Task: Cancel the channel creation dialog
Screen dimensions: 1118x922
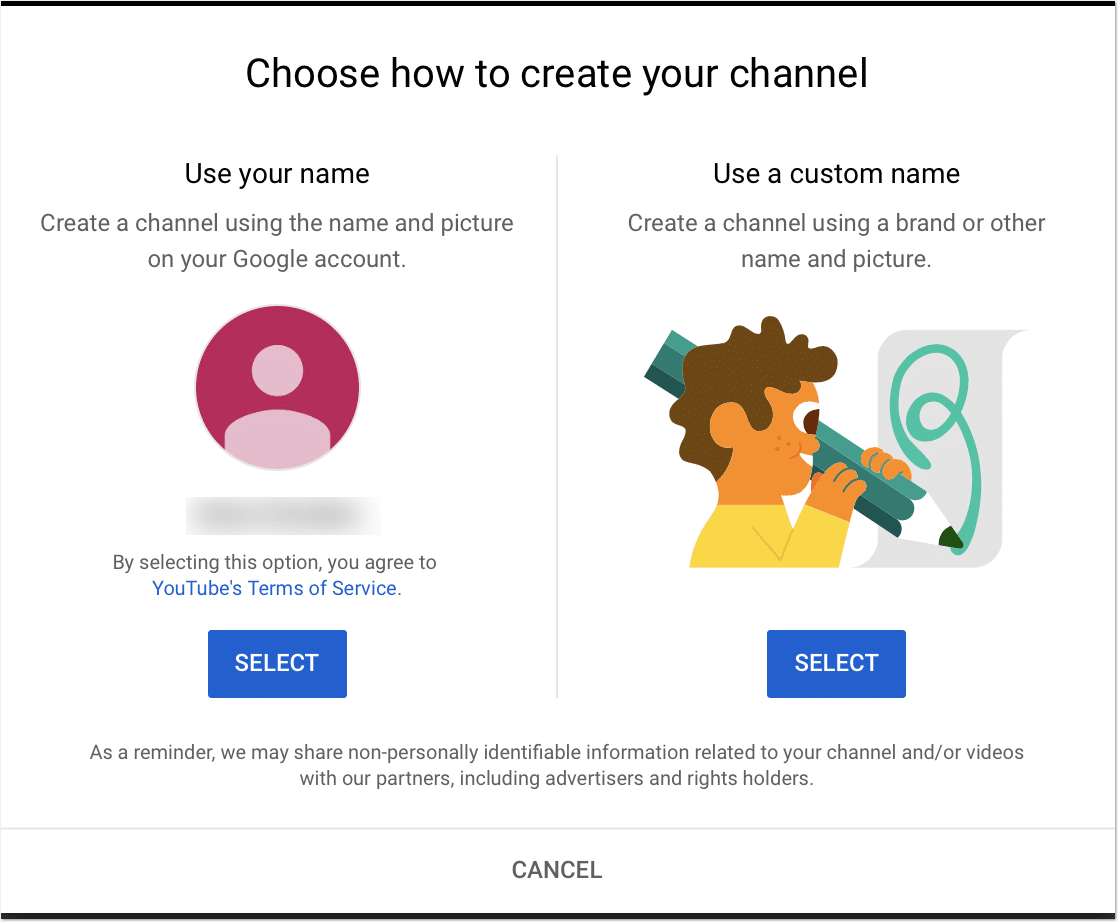Action: tap(557, 870)
